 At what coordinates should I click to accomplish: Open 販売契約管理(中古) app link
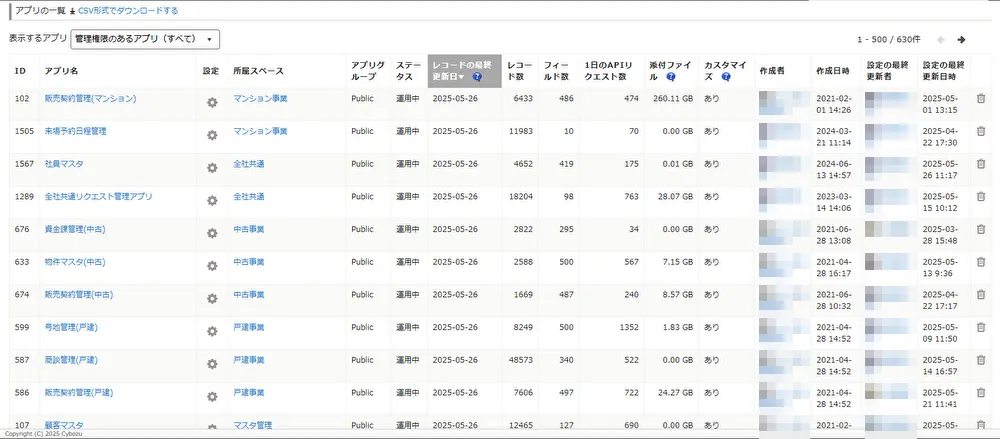pyautogui.click(x=74, y=294)
